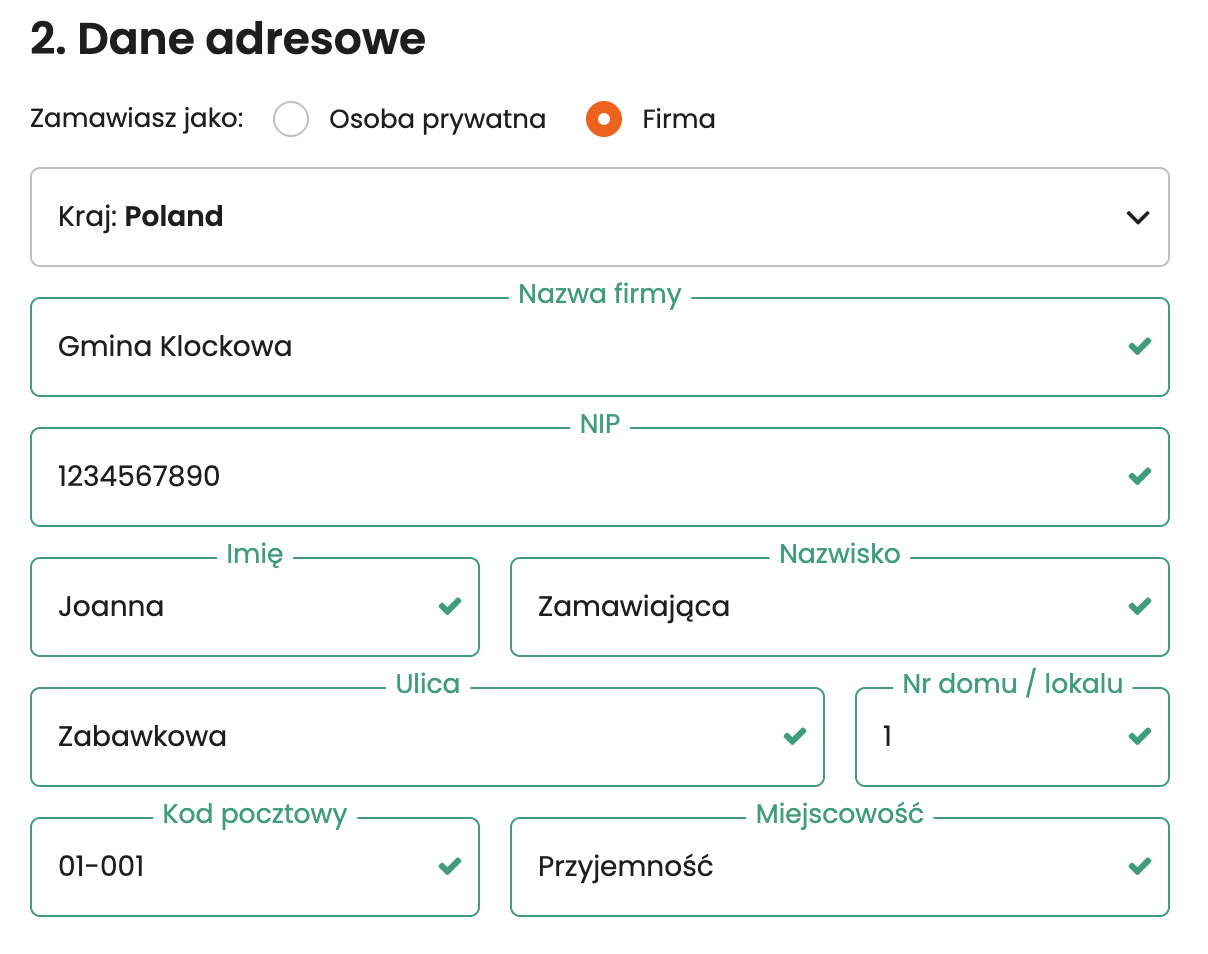Viewport: 1208px width, 954px height.
Task: Click the checkmark in Miejscowość field
Action: (1139, 866)
